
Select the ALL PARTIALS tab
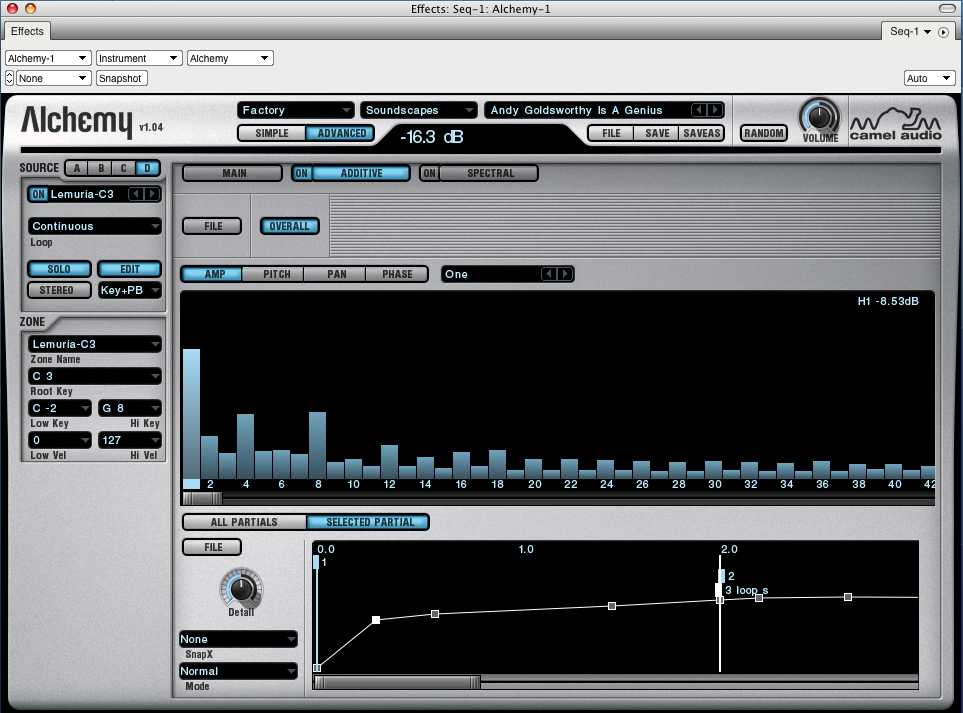pos(244,522)
